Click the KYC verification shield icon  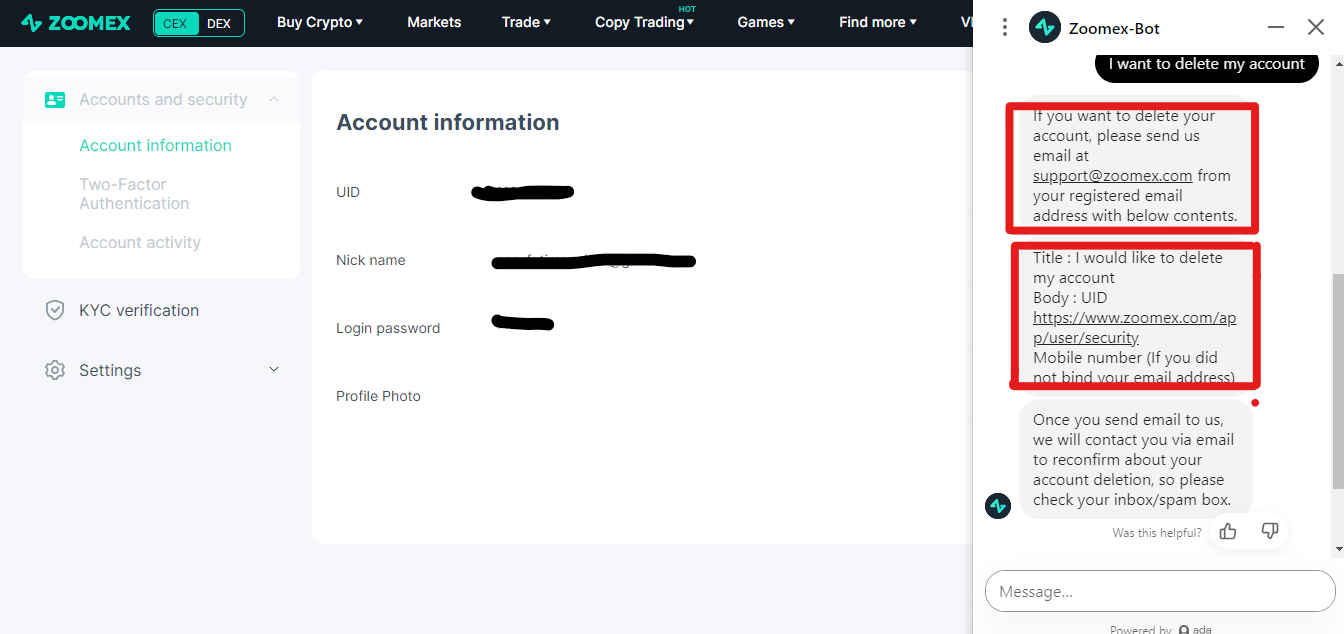[x=55, y=310]
